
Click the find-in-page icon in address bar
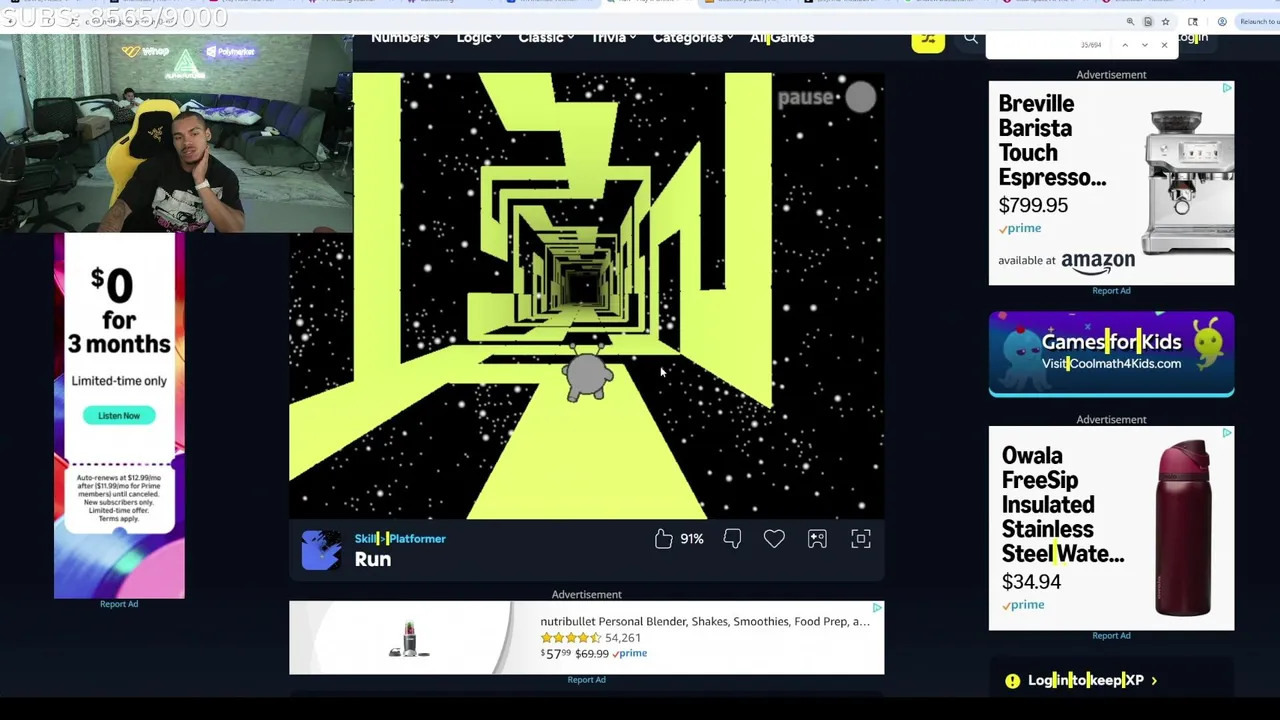(1148, 21)
